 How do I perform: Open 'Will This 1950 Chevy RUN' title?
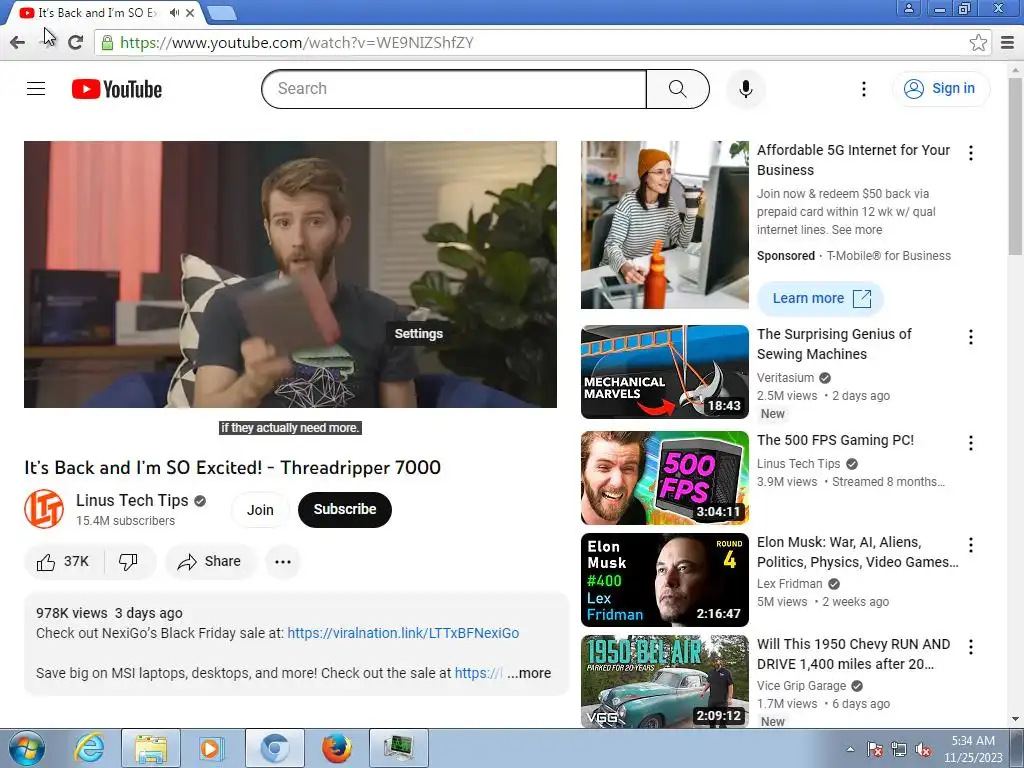854,654
